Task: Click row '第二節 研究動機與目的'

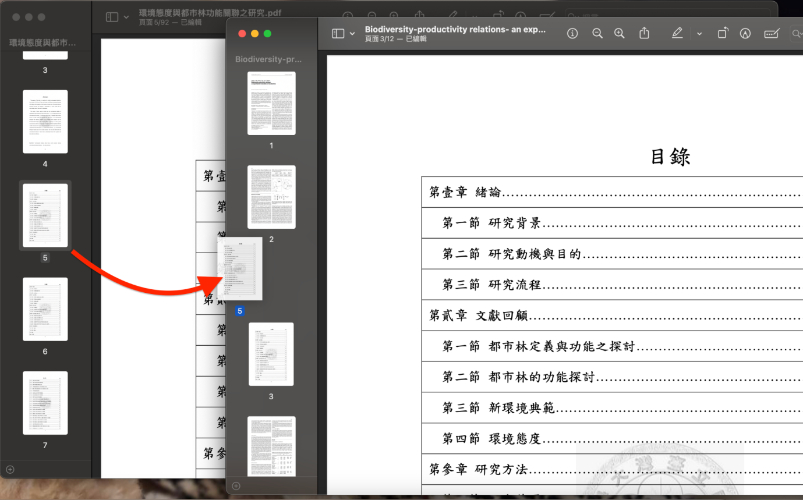Action: 612,254
